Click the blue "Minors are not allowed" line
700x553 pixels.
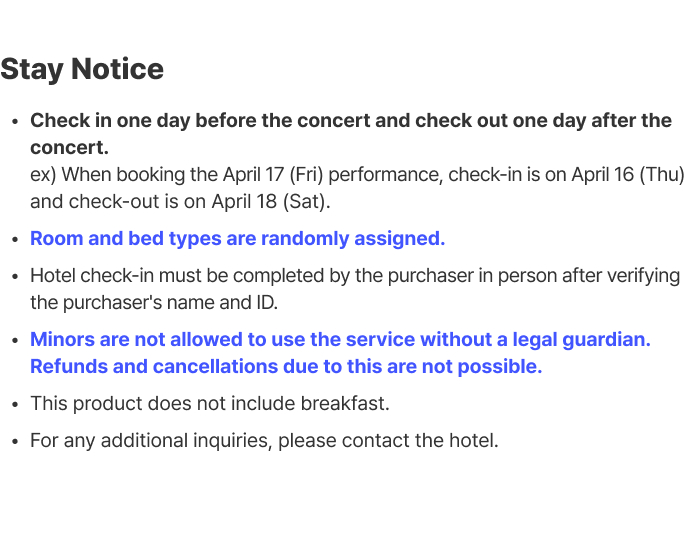[340, 340]
